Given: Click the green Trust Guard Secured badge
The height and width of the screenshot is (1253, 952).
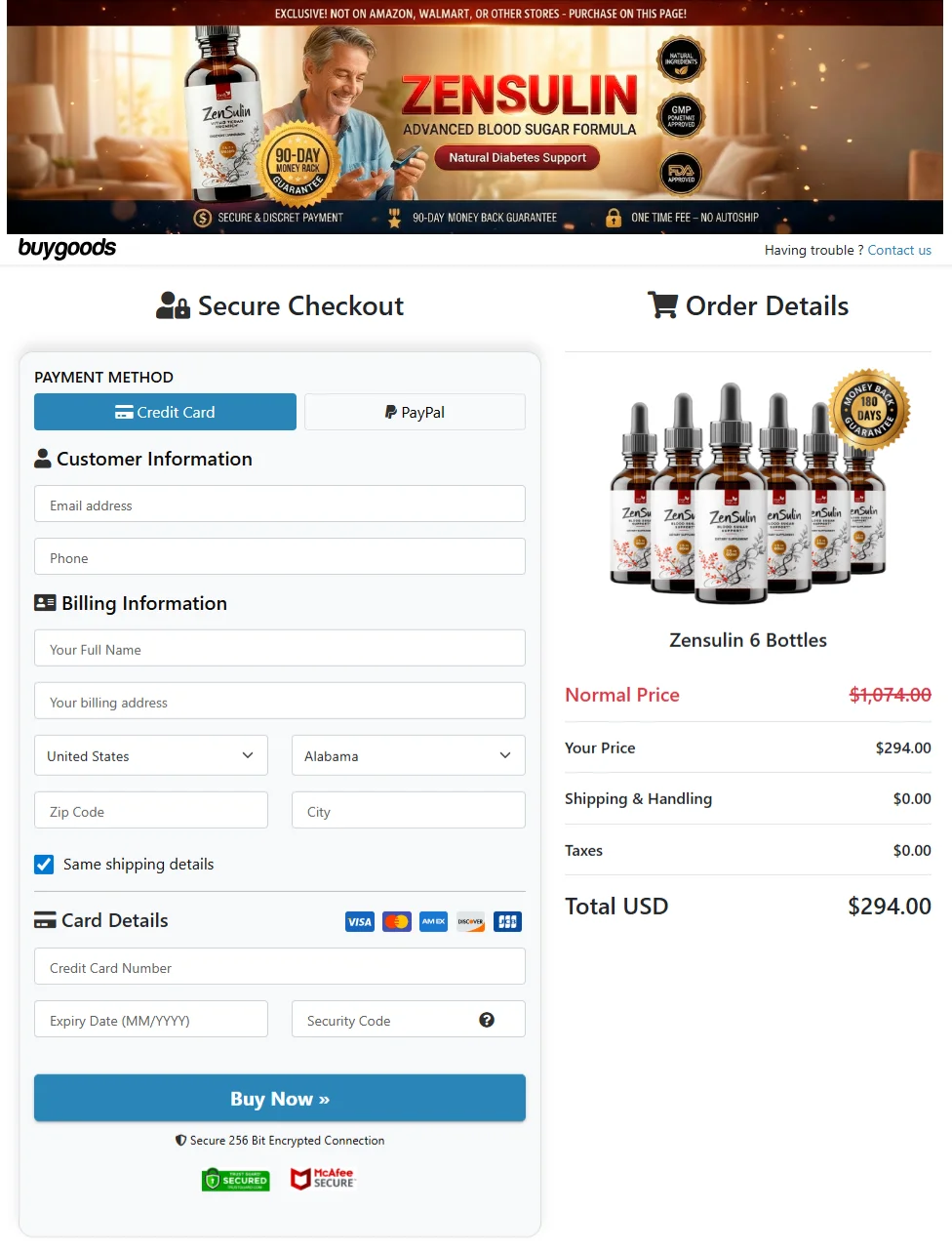Looking at the screenshot, I should coord(236,1180).
